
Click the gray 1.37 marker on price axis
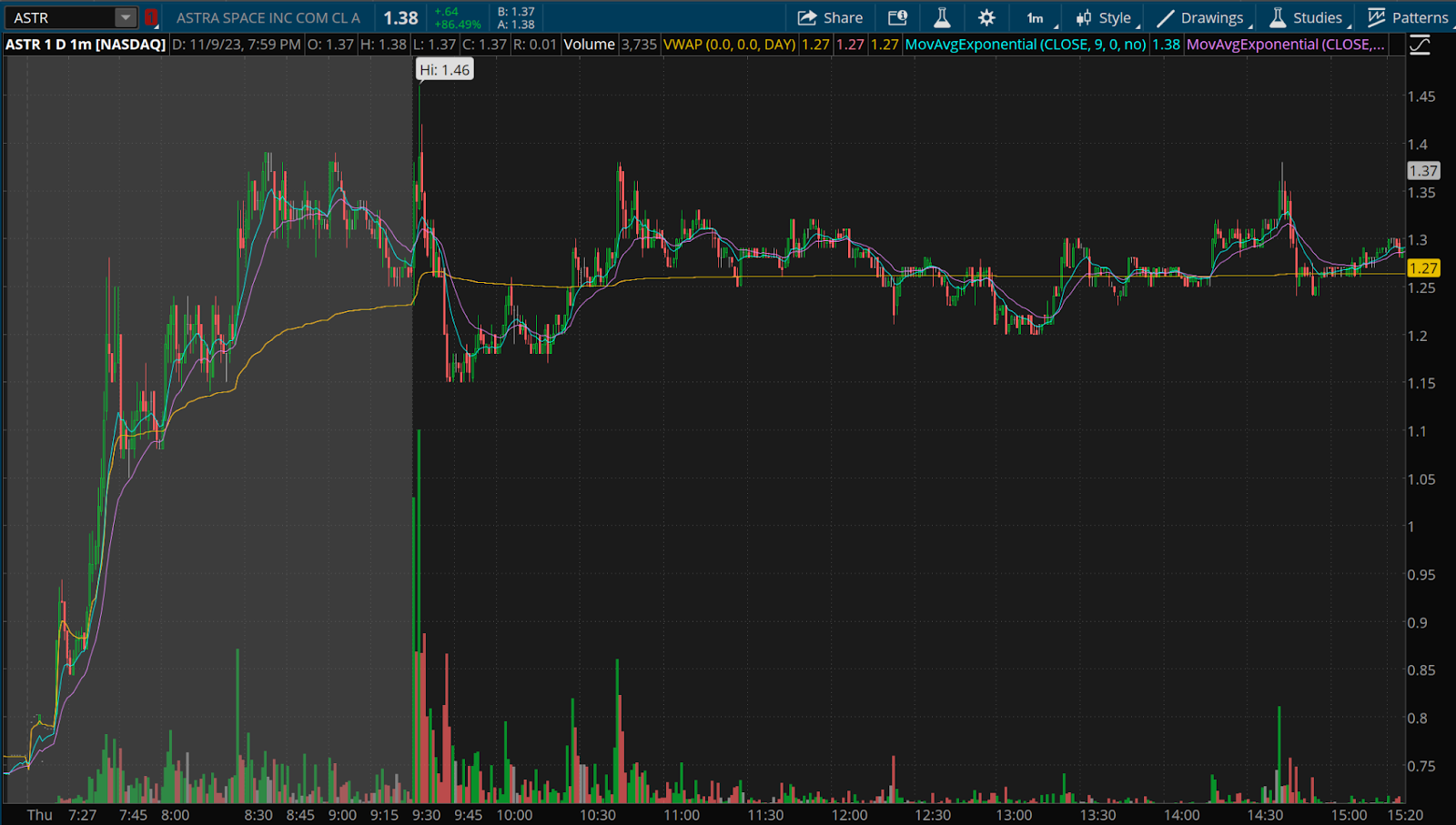(x=1423, y=171)
